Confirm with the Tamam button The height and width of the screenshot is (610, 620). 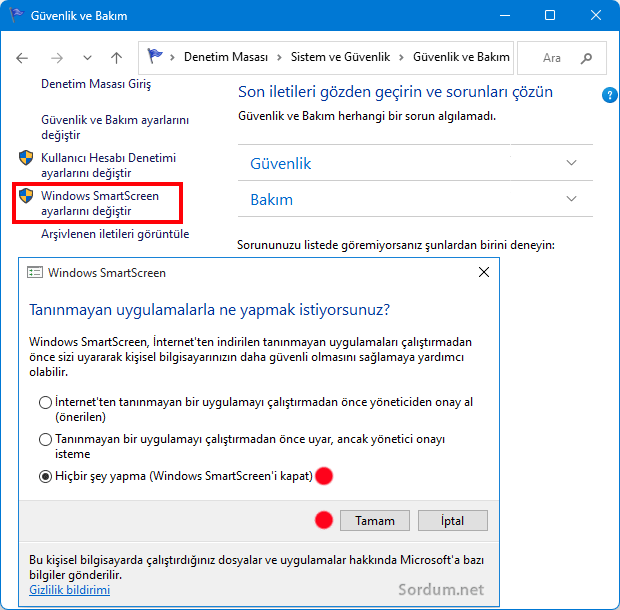tap(375, 521)
